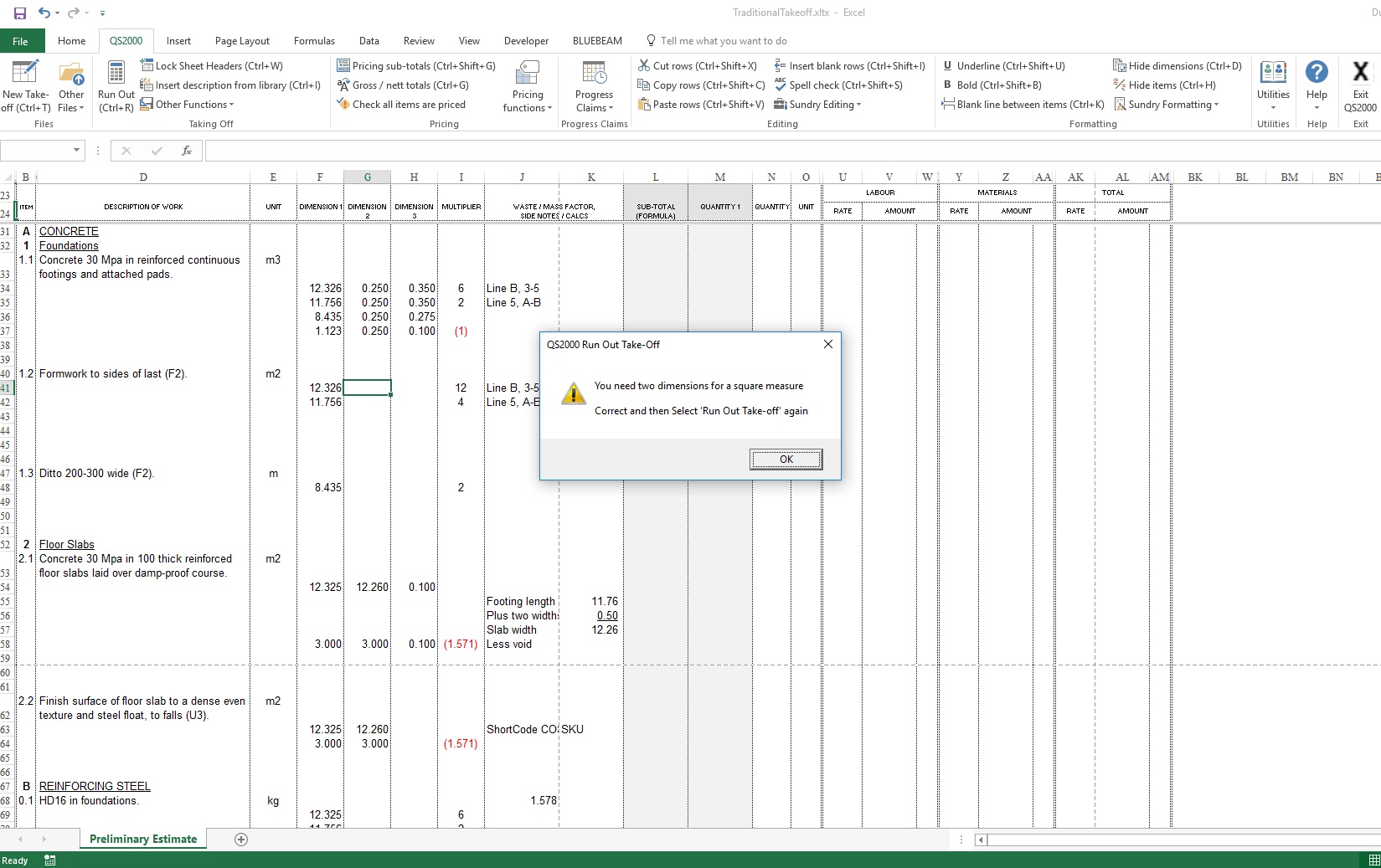Click the Save icon in title bar
The height and width of the screenshot is (868, 1381).
(20, 13)
